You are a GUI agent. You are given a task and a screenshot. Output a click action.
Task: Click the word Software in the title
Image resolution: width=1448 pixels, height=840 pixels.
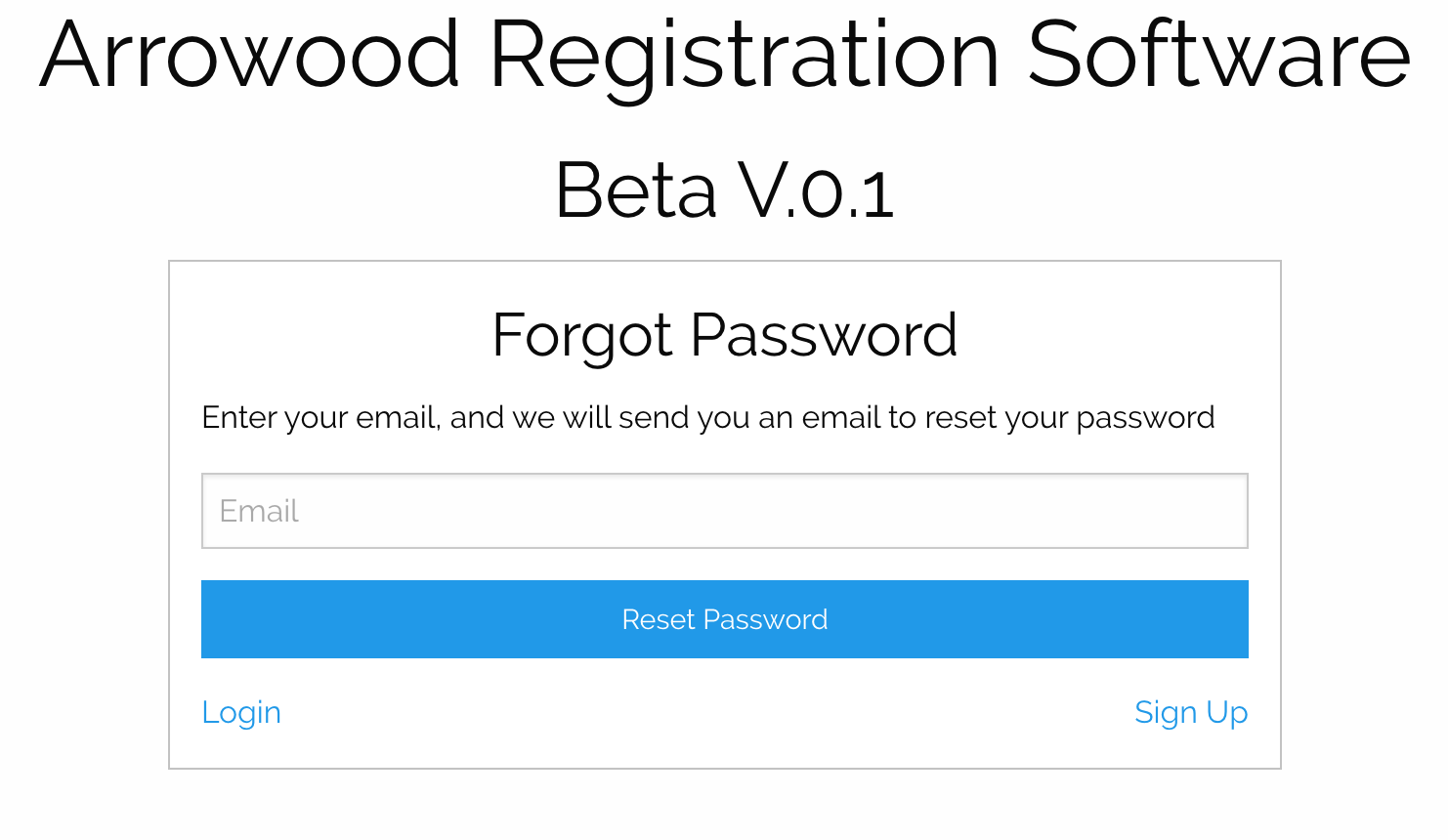pos(1218,55)
